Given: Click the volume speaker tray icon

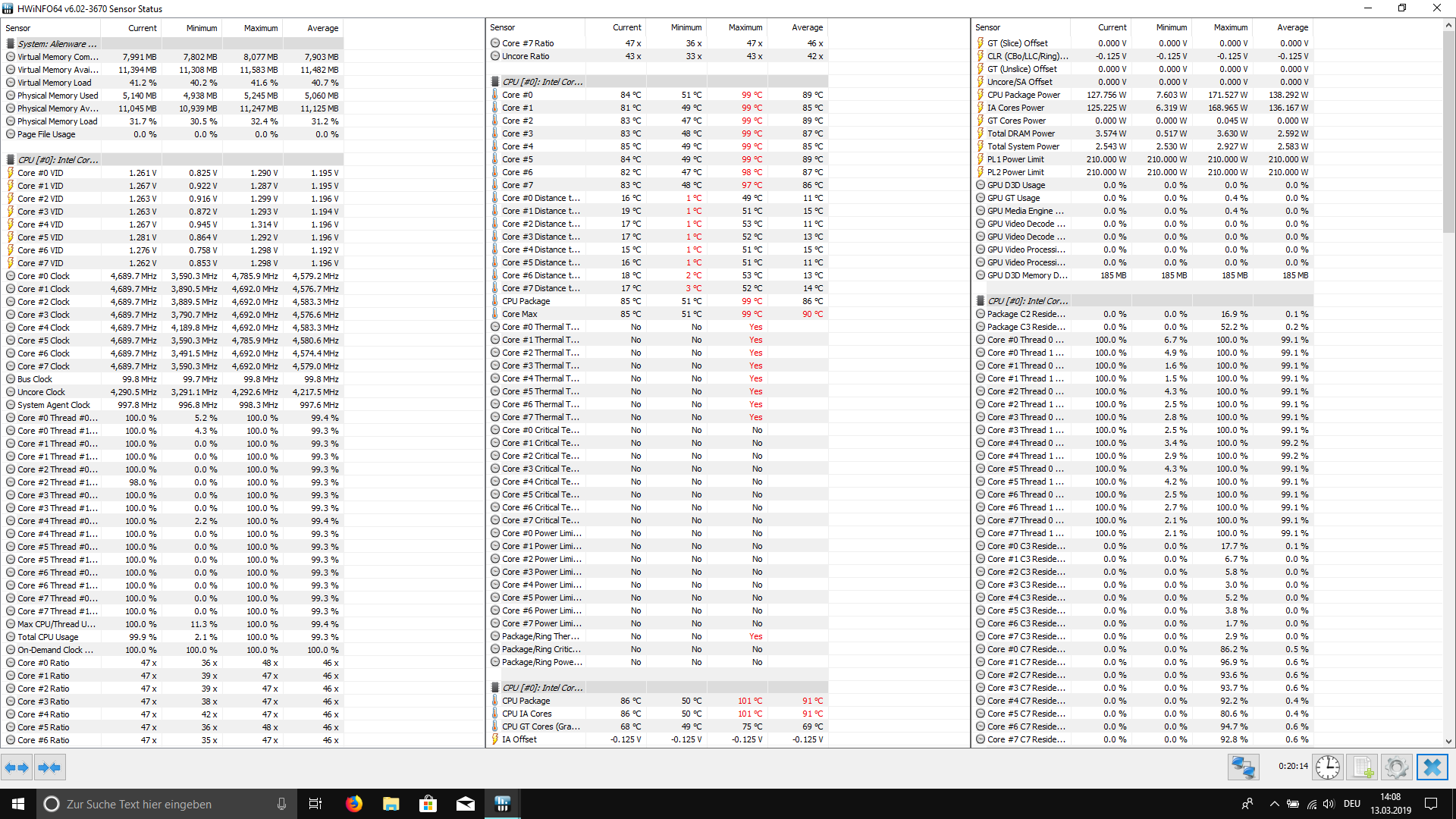Looking at the screenshot, I should pyautogui.click(x=1329, y=804).
